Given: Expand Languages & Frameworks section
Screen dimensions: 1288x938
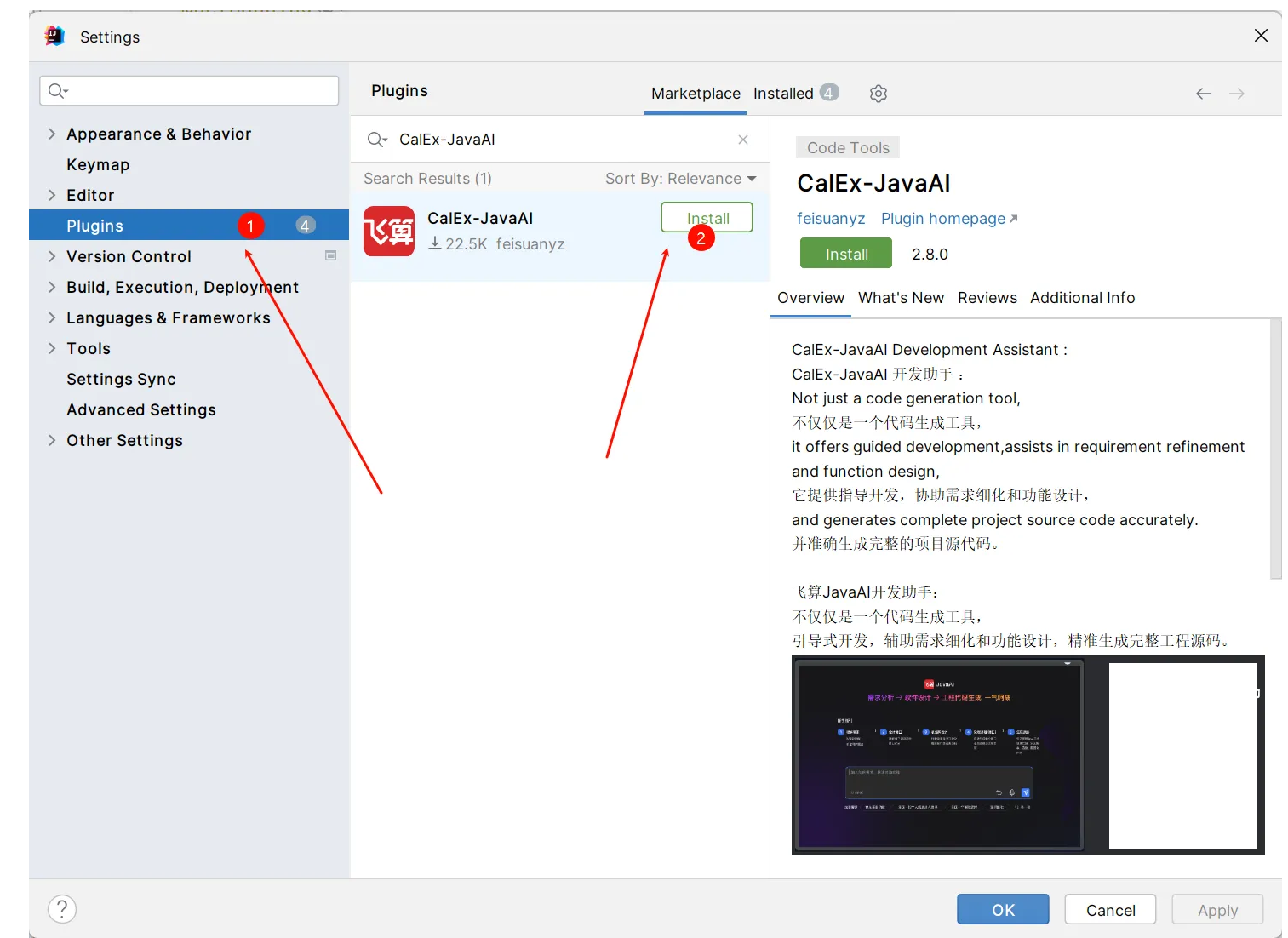Looking at the screenshot, I should (52, 317).
